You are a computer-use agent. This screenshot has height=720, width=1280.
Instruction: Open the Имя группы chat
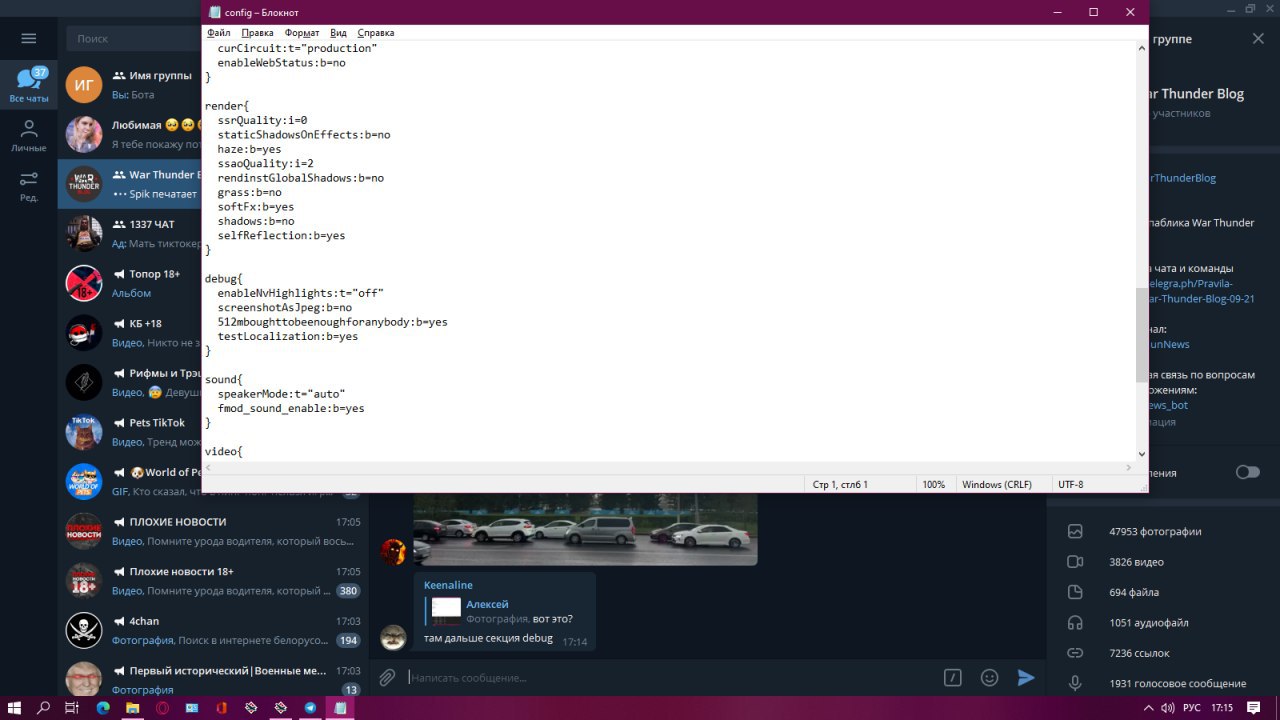[130, 85]
